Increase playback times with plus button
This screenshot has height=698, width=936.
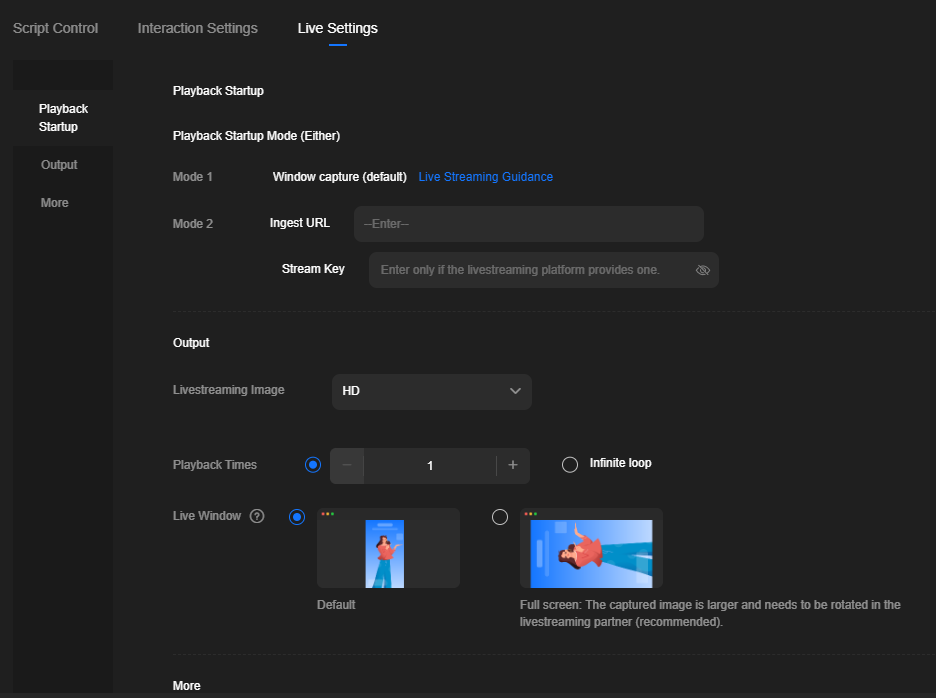click(x=513, y=465)
